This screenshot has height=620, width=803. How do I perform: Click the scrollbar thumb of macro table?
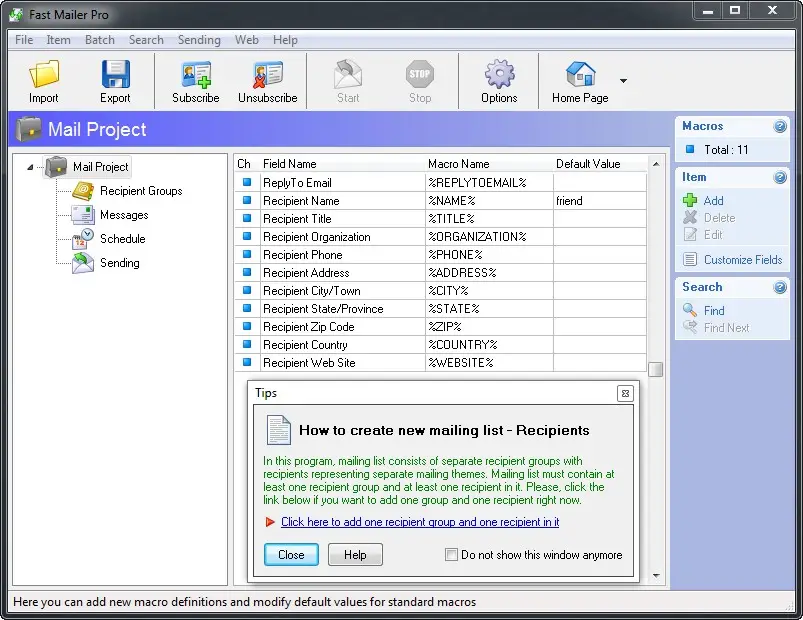click(656, 369)
